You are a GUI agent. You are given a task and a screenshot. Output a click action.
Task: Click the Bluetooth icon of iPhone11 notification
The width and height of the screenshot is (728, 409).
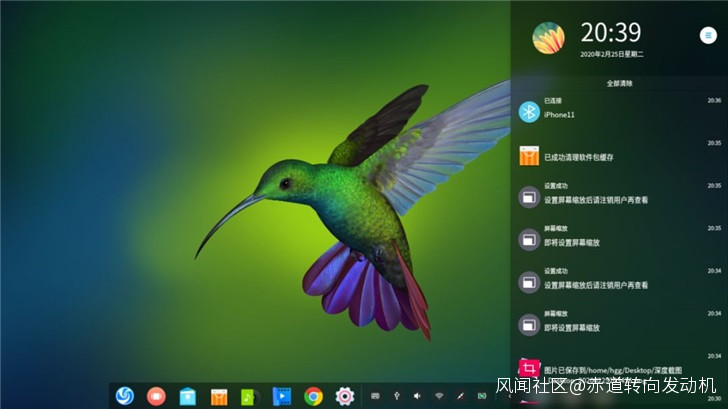coord(529,111)
